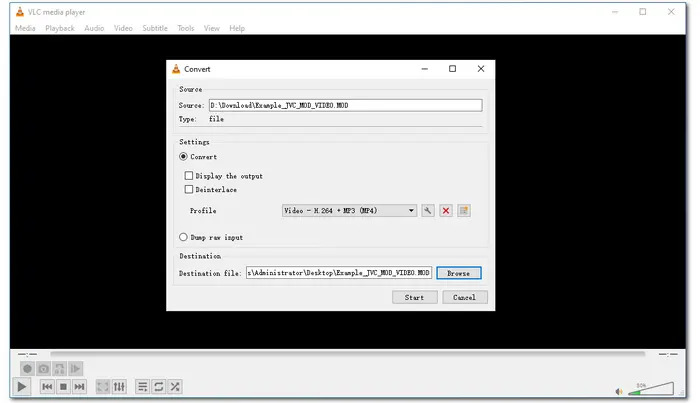Open the Audio menu
The width and height of the screenshot is (700, 403).
pyautogui.click(x=94, y=28)
